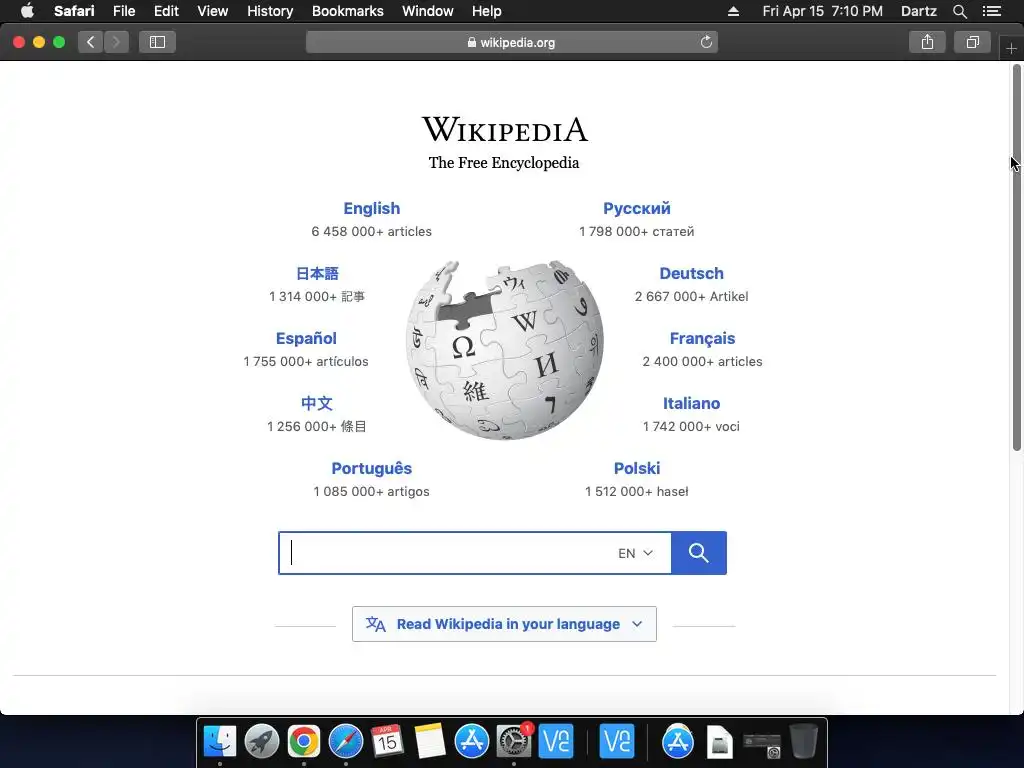Open the History menu
The width and height of the screenshot is (1024, 768).
pyautogui.click(x=270, y=11)
